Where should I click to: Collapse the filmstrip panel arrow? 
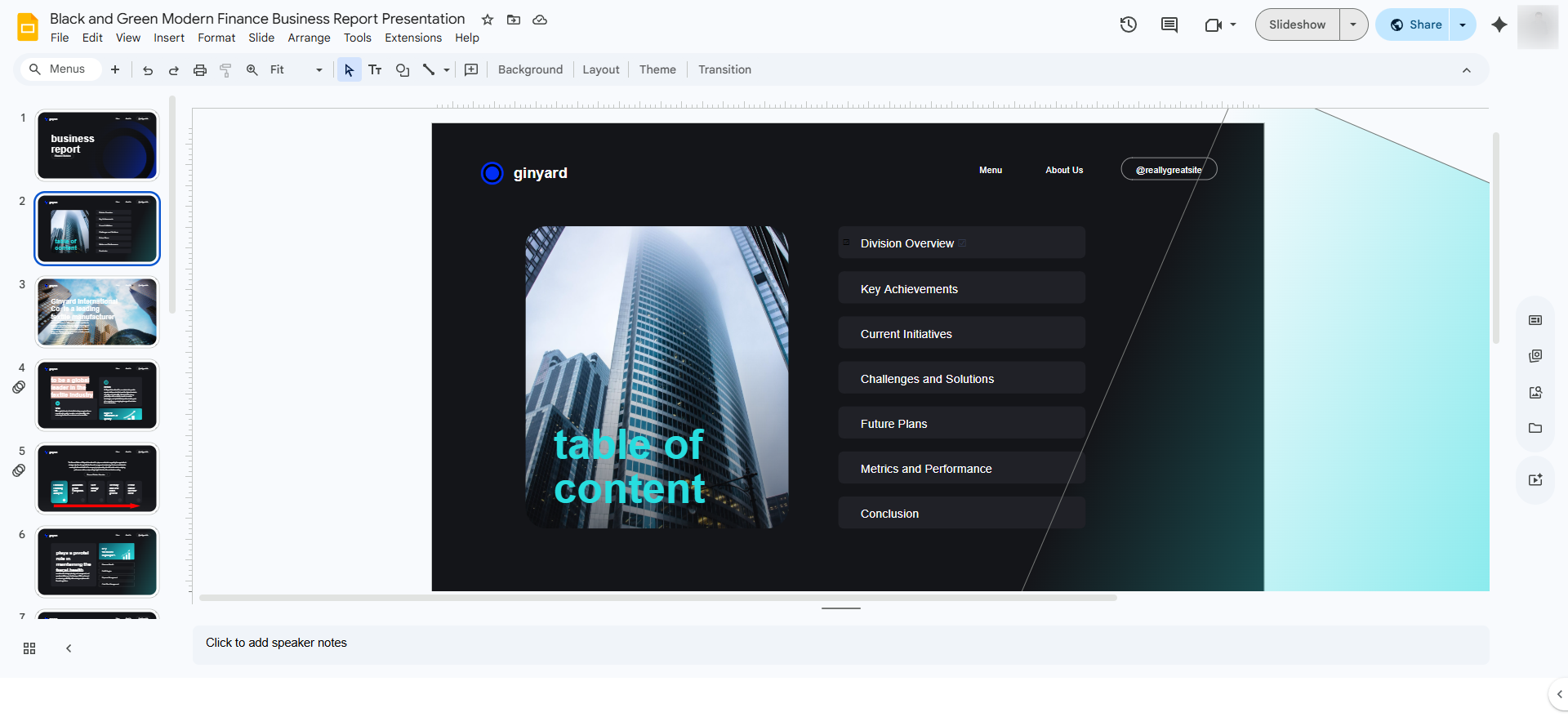[x=69, y=648]
